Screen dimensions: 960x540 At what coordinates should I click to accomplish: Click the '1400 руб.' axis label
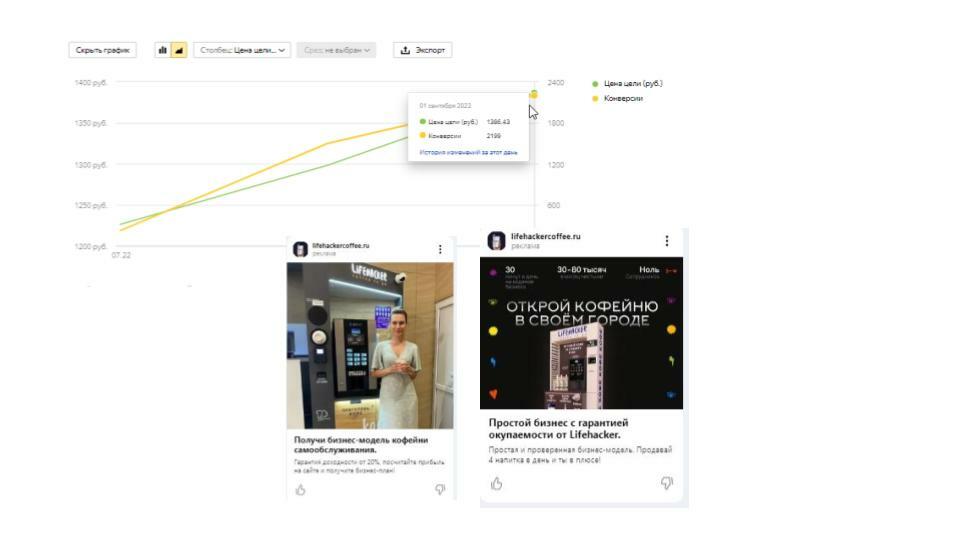[x=91, y=83]
